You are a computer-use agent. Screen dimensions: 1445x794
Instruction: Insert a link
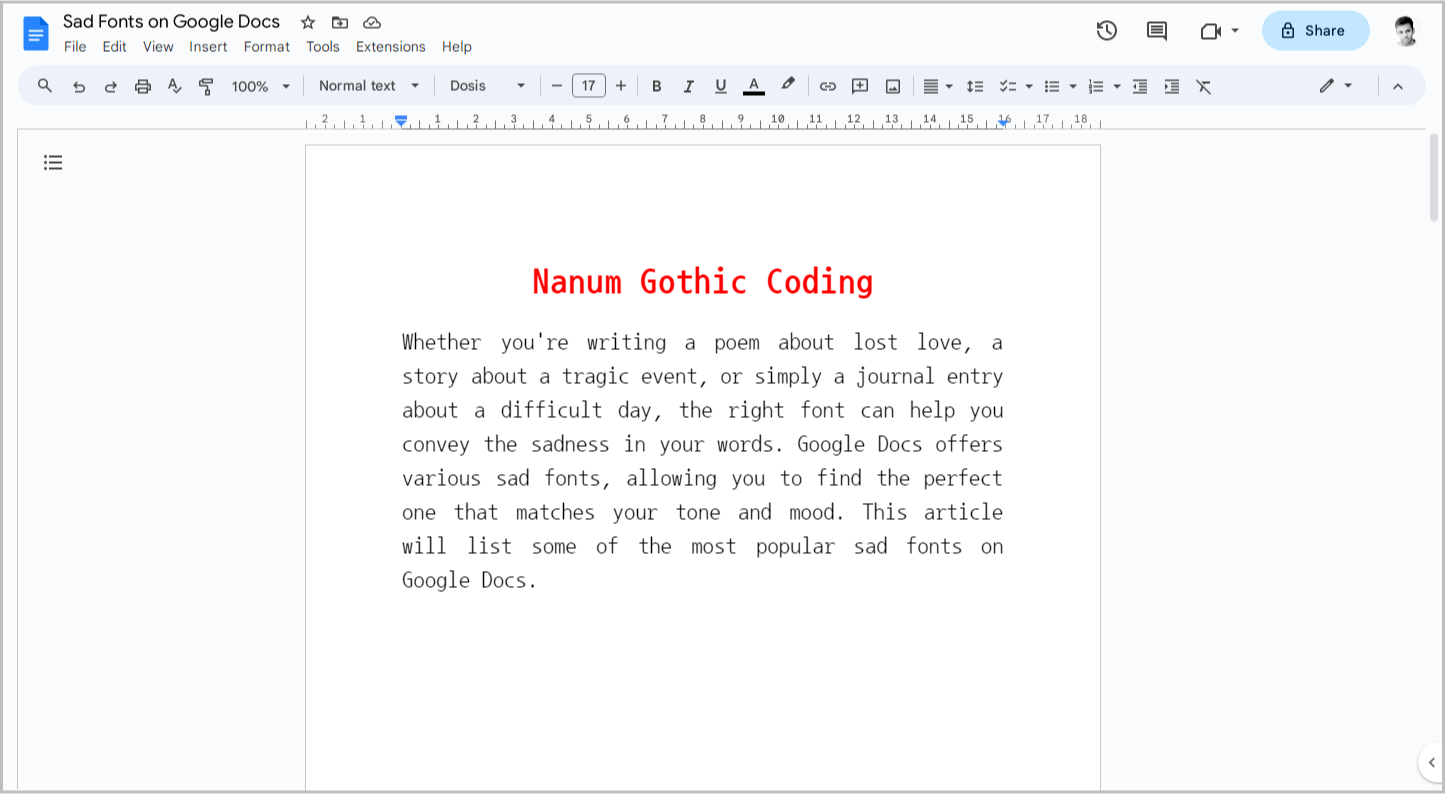tap(828, 86)
